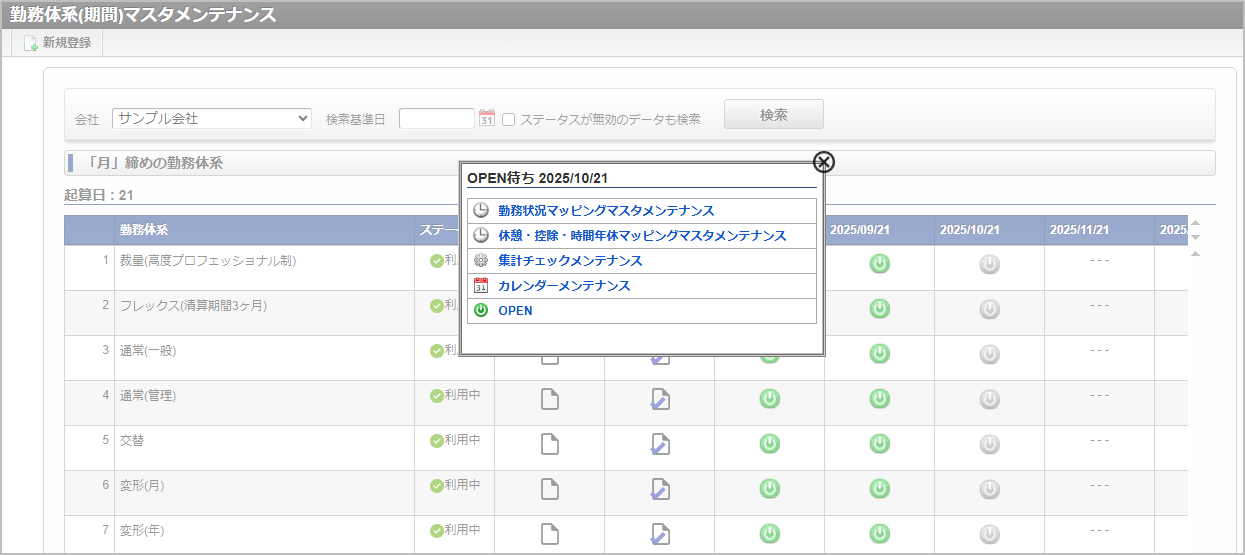Click the 2025/09/21 column header
This screenshot has width=1245, height=555.
tap(879, 230)
